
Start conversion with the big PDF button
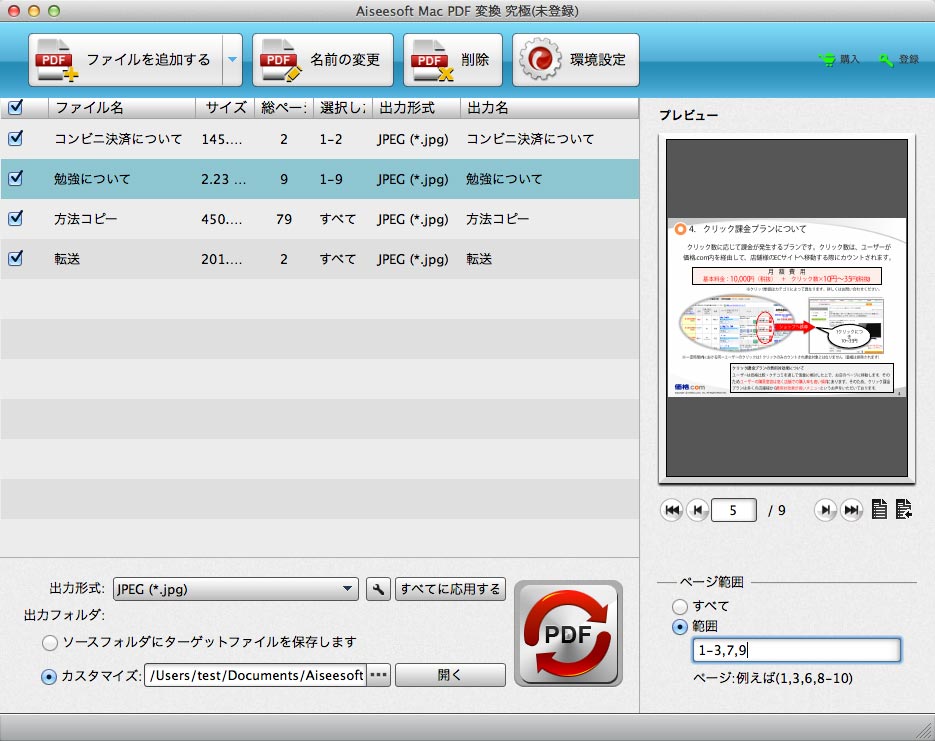[x=568, y=634]
